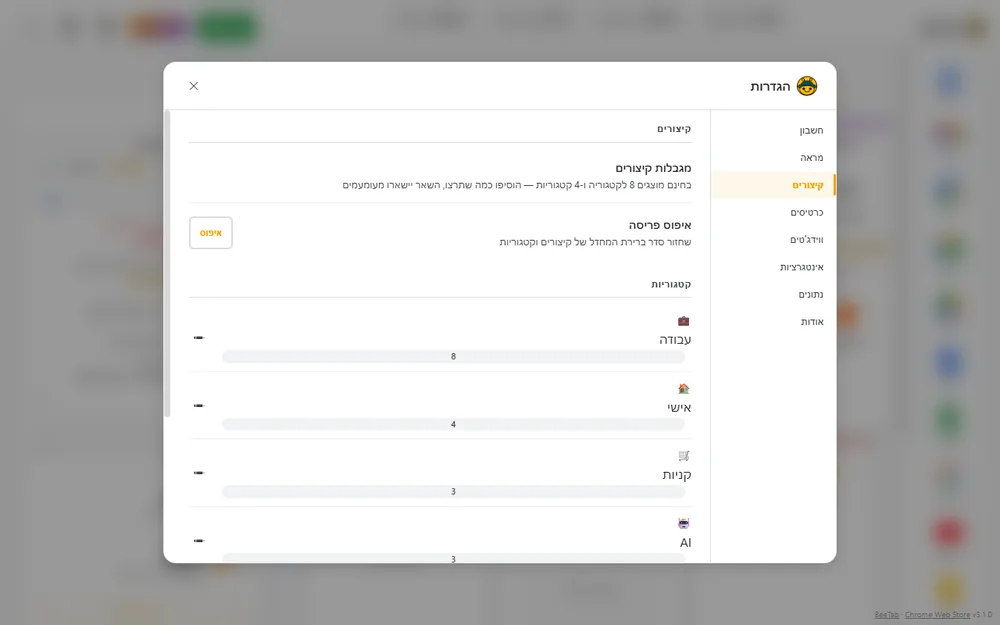Viewport: 1000px width, 625px height.
Task: Open the חשבון settings tab
Action: (773, 130)
